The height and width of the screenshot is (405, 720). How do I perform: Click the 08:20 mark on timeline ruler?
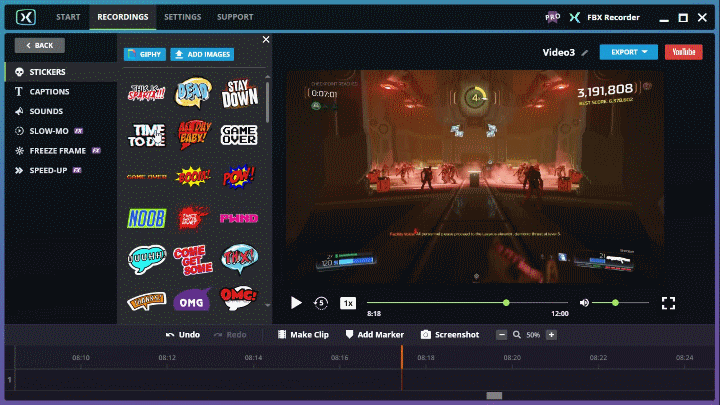[x=512, y=358]
